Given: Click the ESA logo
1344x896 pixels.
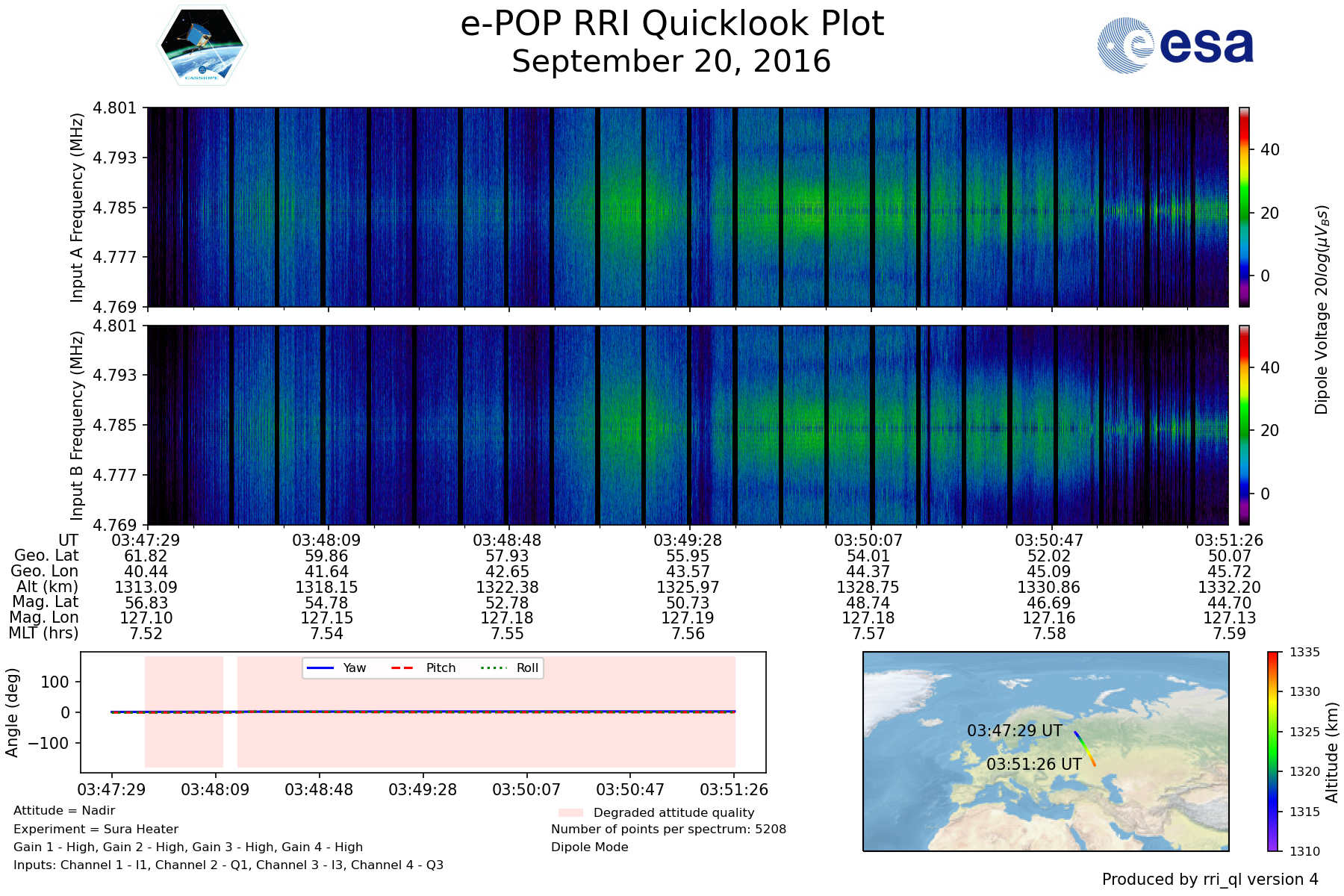Looking at the screenshot, I should (1175, 46).
